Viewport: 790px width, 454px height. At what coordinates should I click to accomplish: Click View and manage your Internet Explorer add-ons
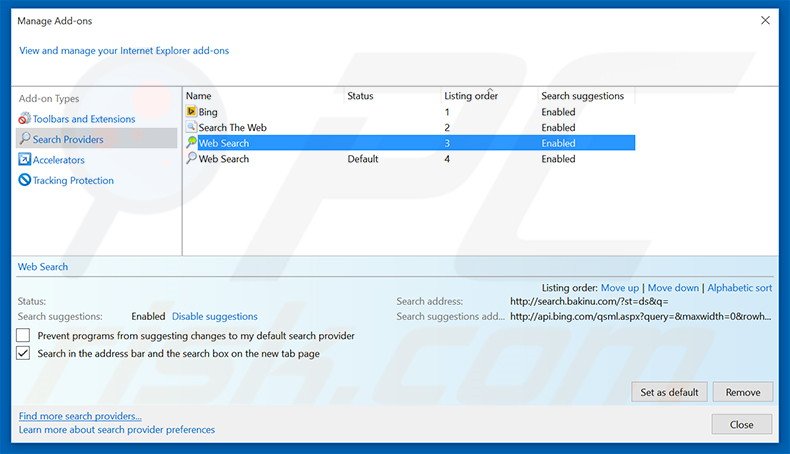pos(124,50)
